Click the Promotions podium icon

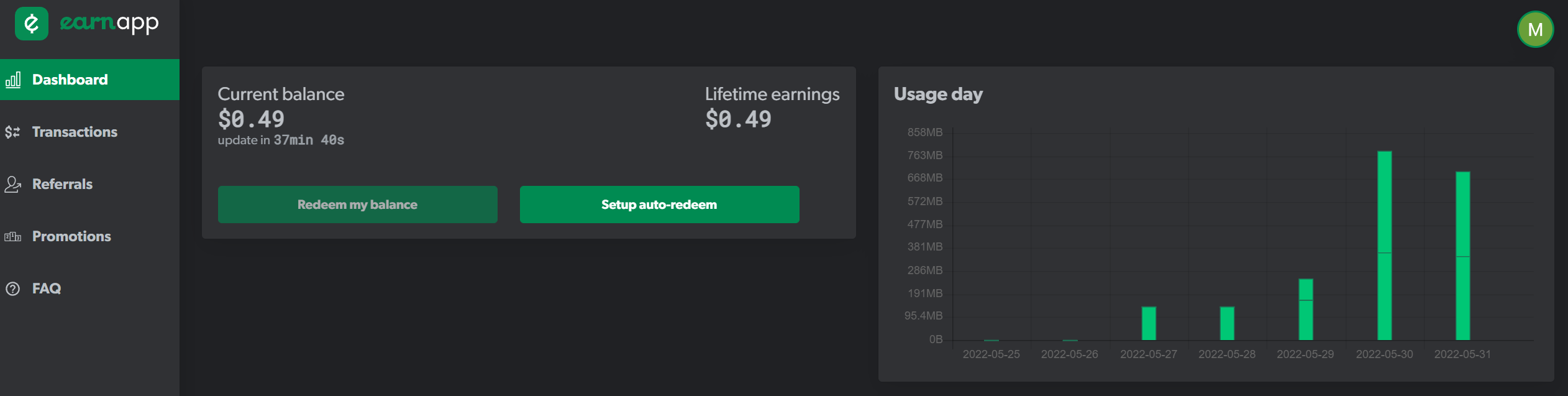13,236
